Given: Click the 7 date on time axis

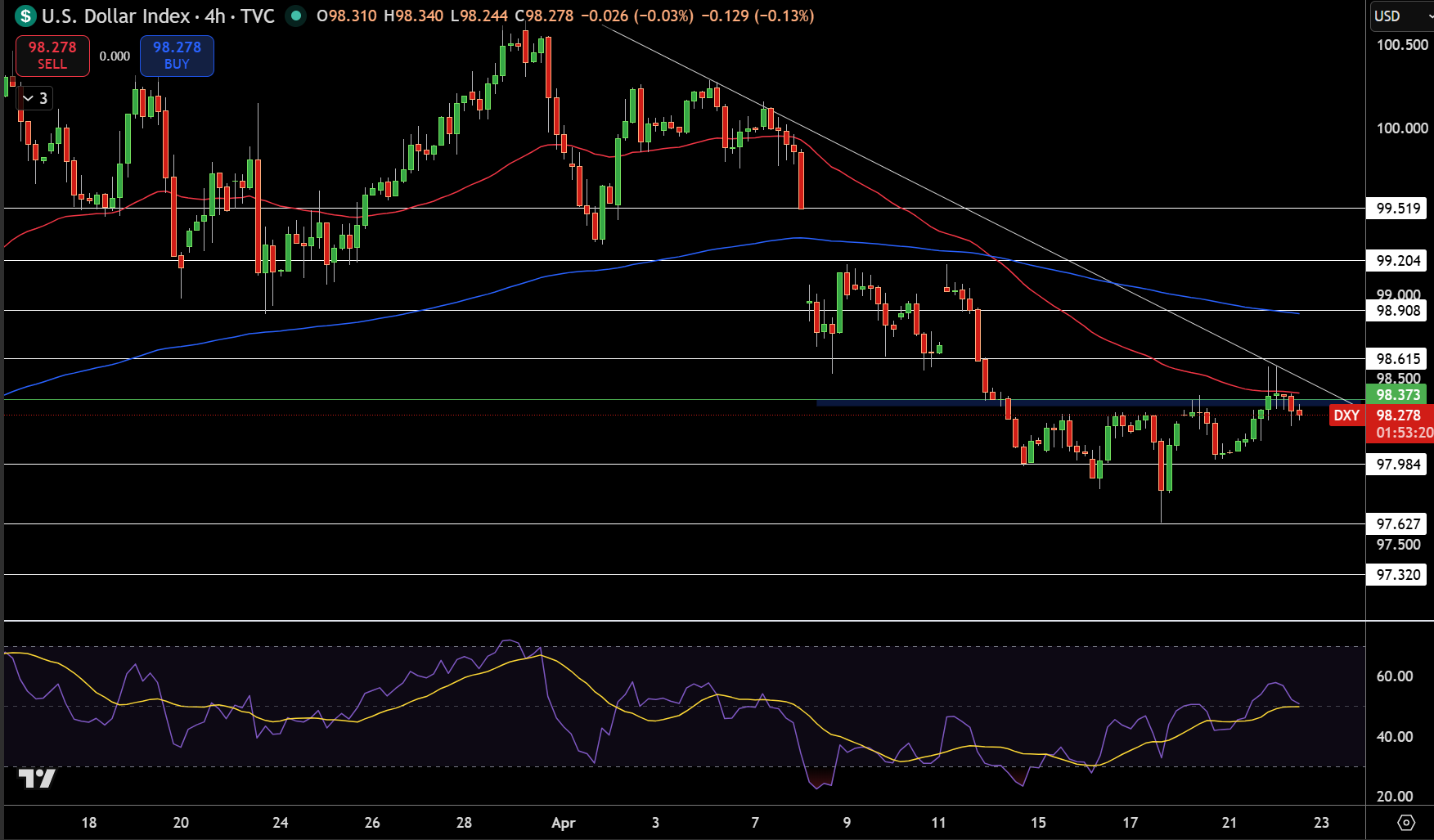Looking at the screenshot, I should point(755,823).
